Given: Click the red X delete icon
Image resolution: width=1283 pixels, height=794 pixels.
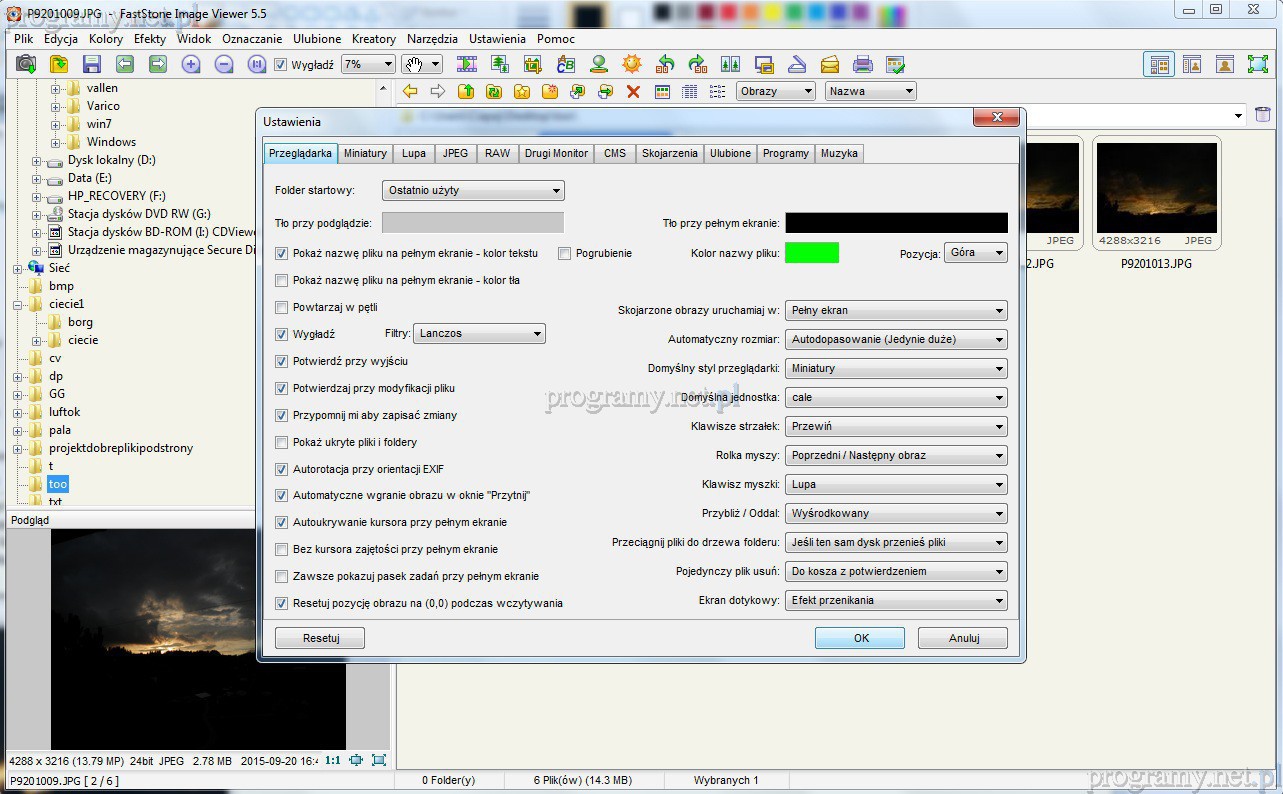Looking at the screenshot, I should (633, 91).
